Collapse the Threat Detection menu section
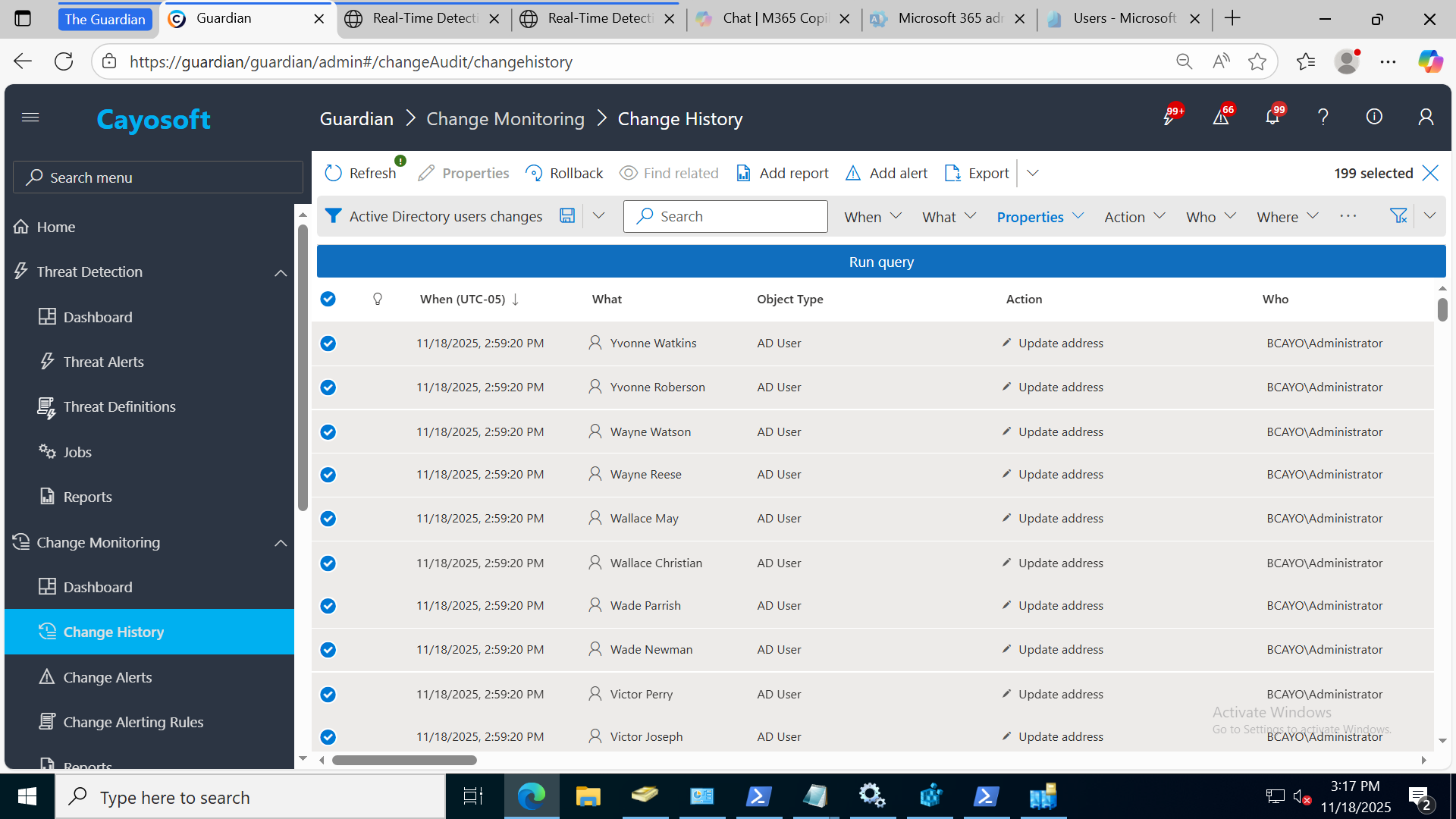 (x=281, y=272)
